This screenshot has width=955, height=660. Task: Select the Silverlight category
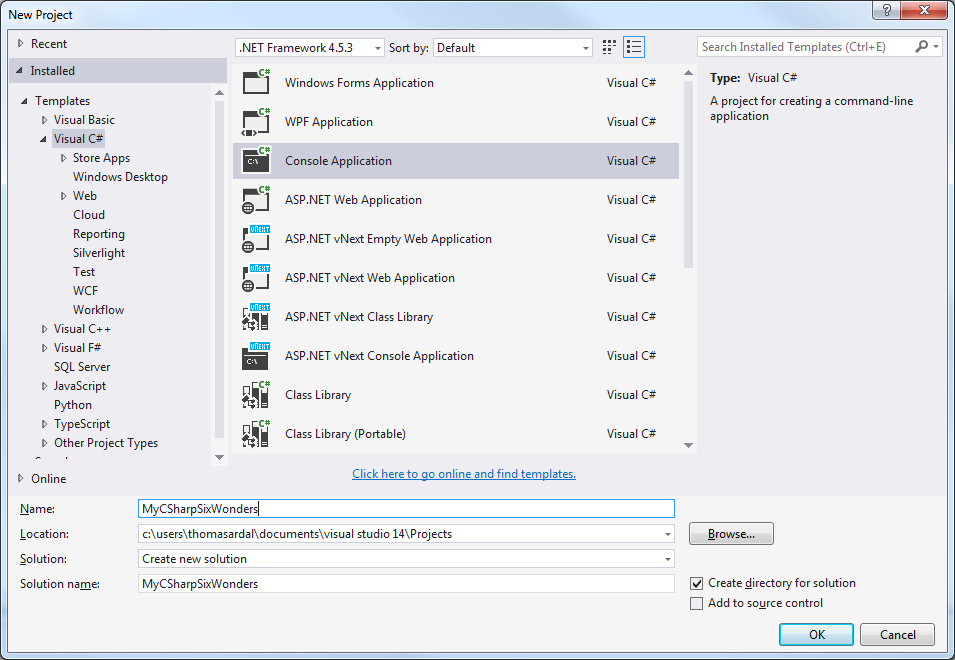point(99,253)
